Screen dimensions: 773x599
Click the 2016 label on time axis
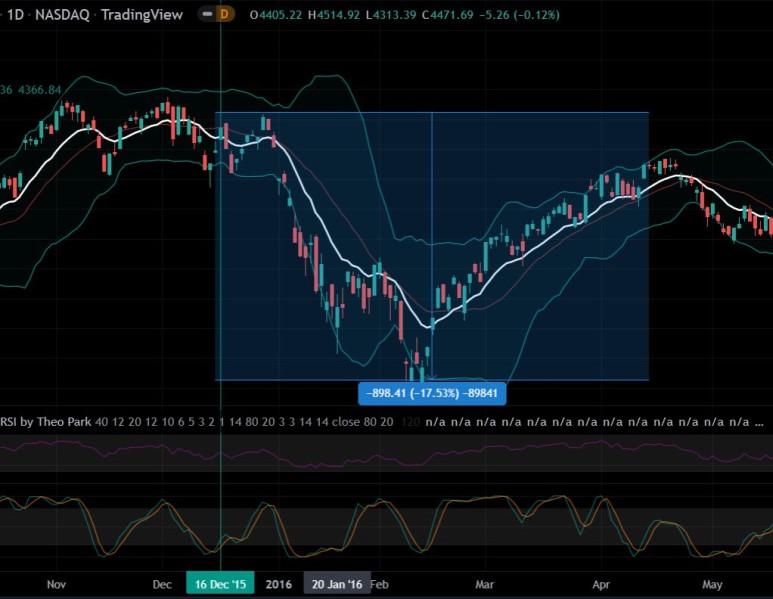pyautogui.click(x=279, y=584)
